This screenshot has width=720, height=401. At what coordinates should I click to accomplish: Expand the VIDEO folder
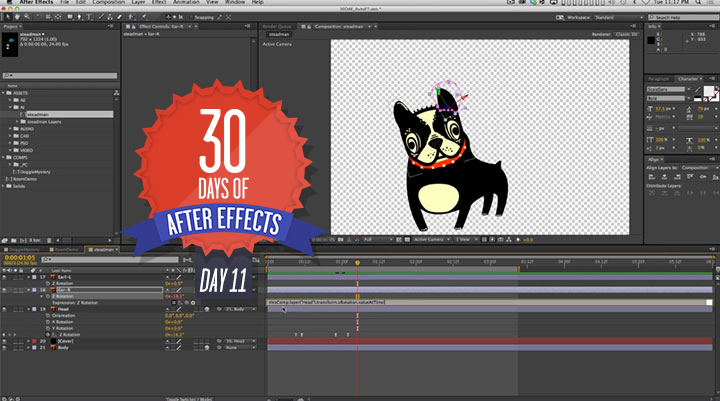click(10, 150)
